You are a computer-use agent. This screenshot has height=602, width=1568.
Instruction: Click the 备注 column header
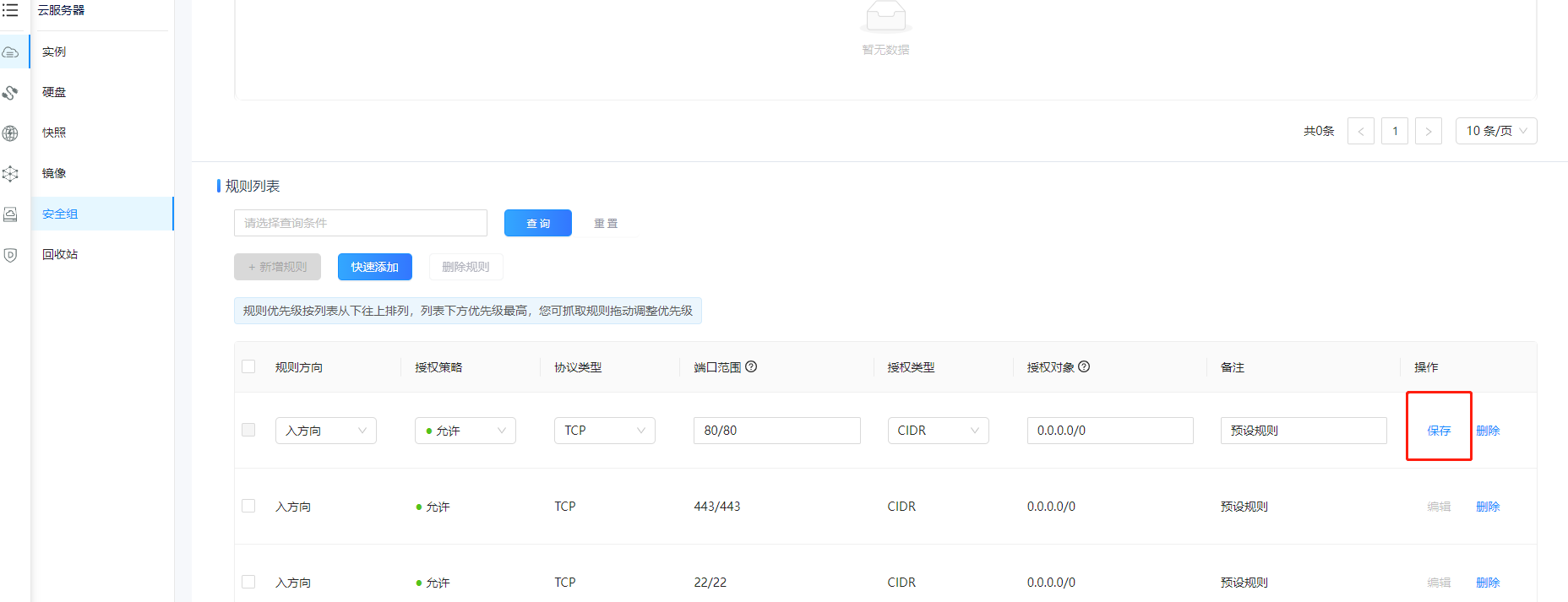coord(1233,367)
